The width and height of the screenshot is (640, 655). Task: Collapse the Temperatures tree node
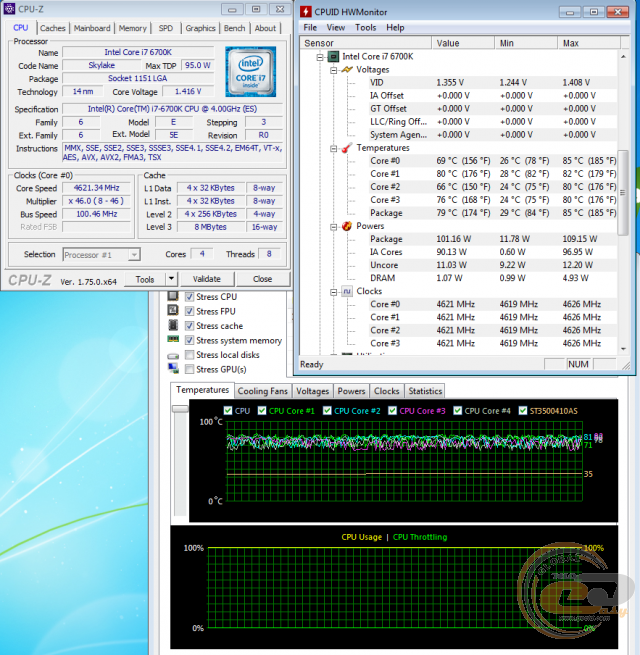pyautogui.click(x=333, y=148)
